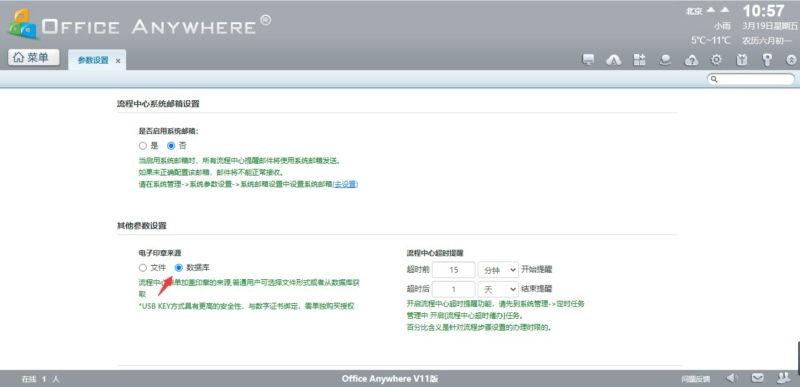Open the users contacts icon at bottom right

click(783, 378)
